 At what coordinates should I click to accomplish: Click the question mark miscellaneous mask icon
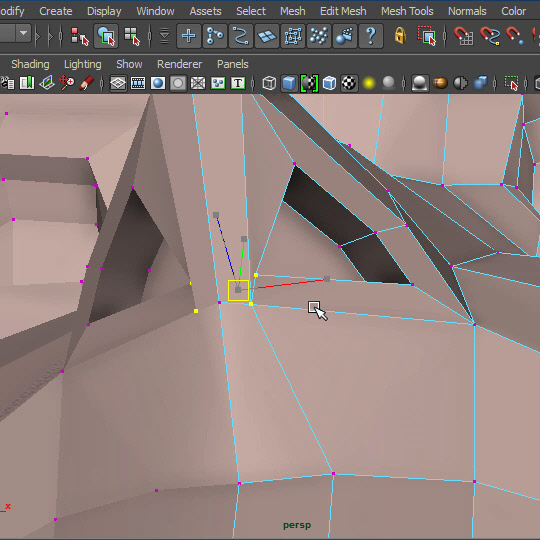click(x=371, y=36)
